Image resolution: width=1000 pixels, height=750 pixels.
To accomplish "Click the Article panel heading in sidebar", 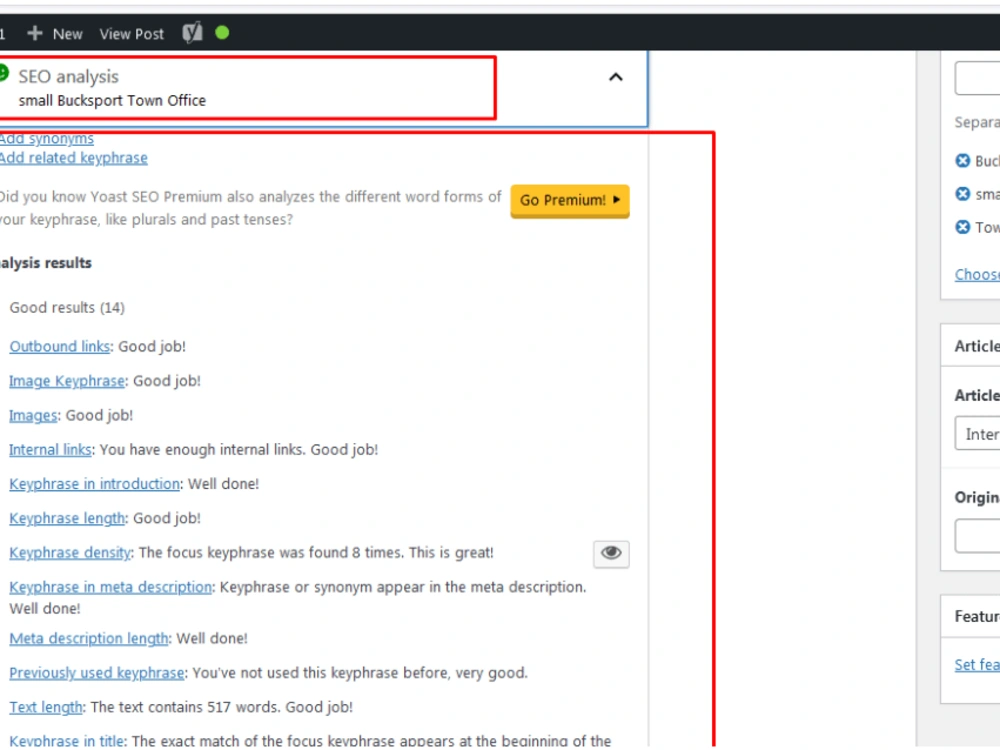I will coord(977,346).
